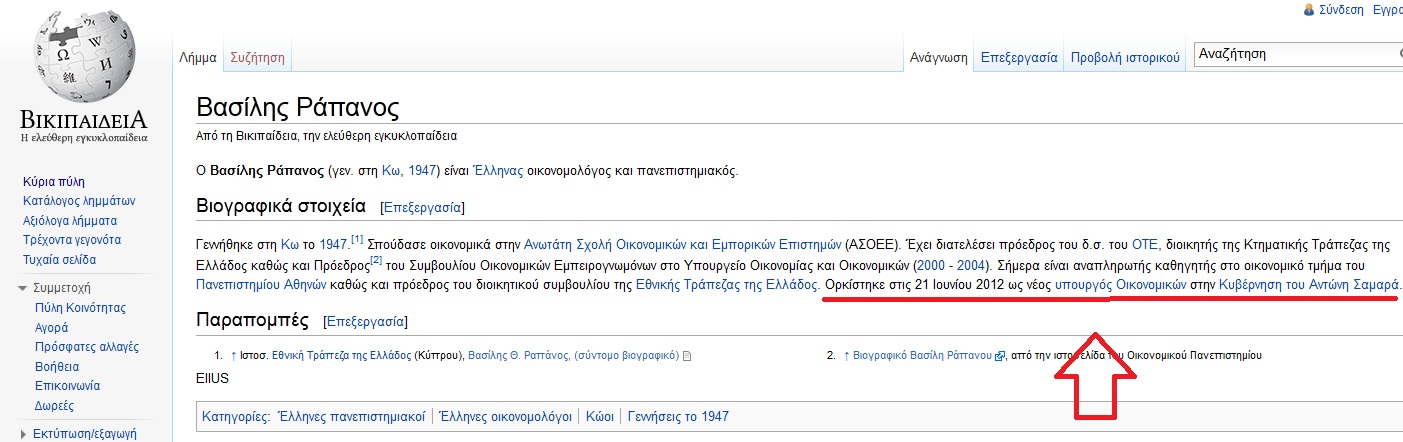Image resolution: width=1403 pixels, height=442 pixels.
Task: Click the Σύνδεση login link
Action: point(1342,9)
